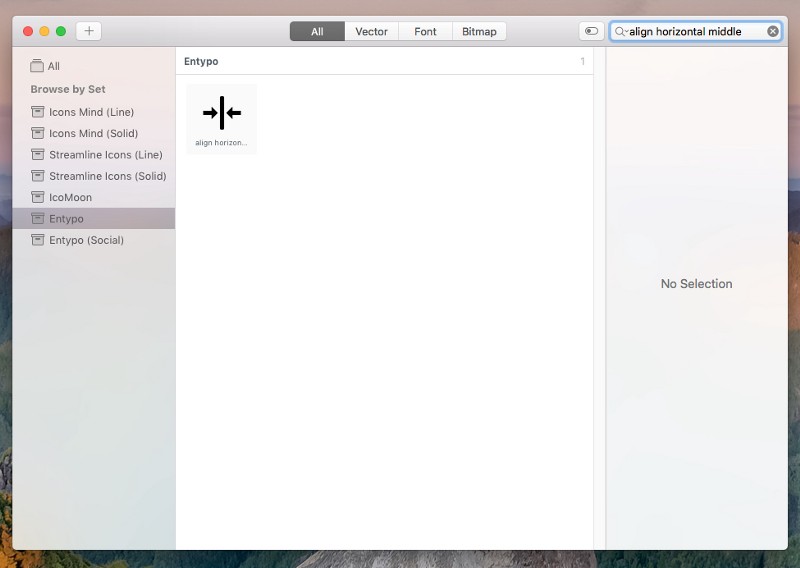Click the box icon beside the highlighted Entypo set
This screenshot has width=800, height=568.
[38, 218]
